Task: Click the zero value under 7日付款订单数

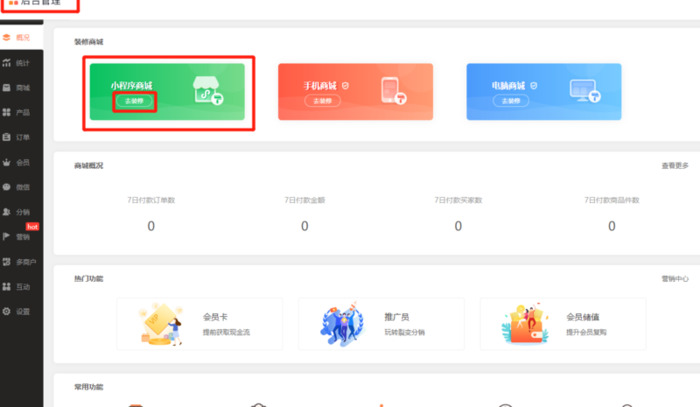Action: click(x=151, y=226)
